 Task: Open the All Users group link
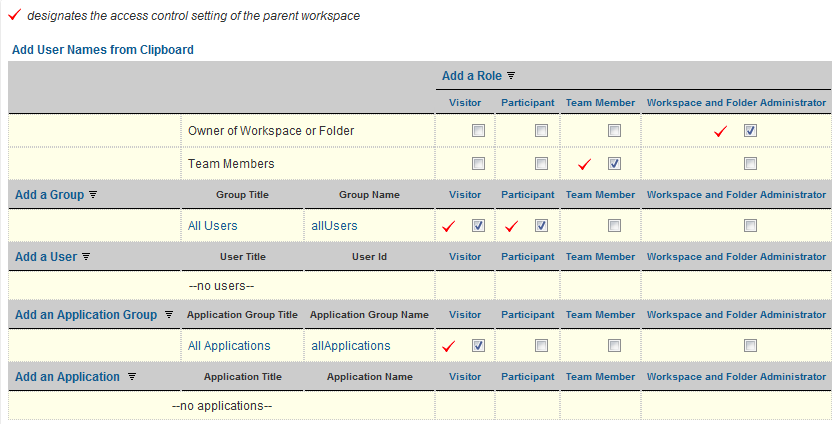click(213, 226)
